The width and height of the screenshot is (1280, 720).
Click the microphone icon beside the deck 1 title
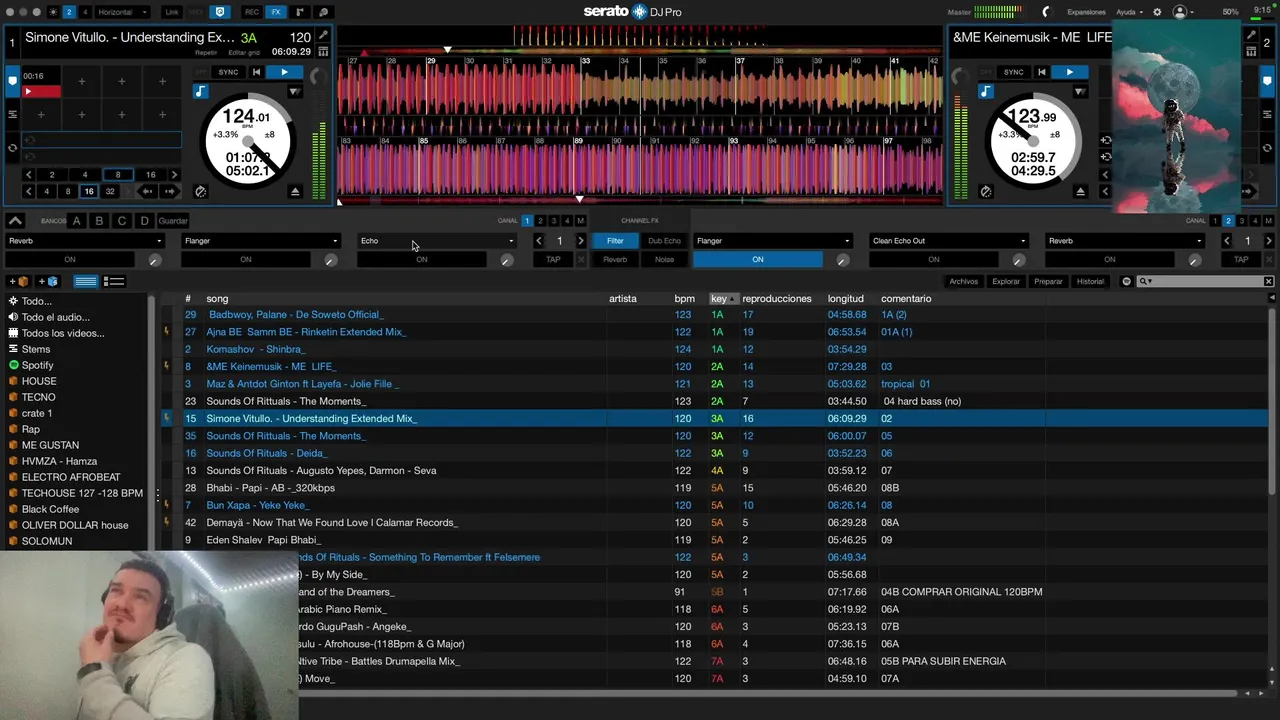point(323,36)
